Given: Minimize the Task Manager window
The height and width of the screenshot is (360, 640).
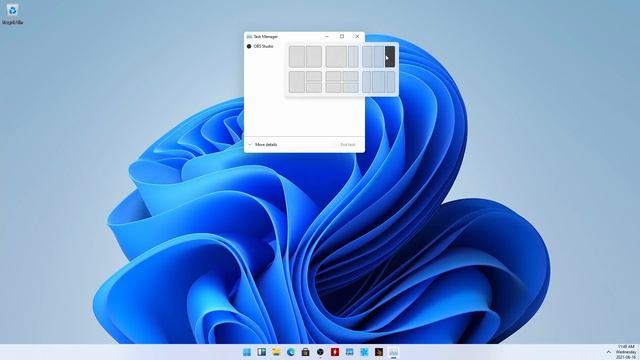Looking at the screenshot, I should (327, 36).
